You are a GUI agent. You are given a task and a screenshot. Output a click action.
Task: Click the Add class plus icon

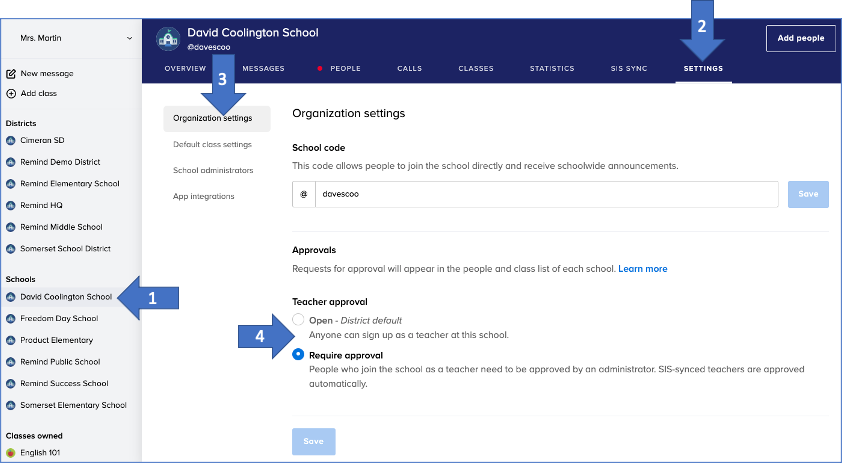11,93
